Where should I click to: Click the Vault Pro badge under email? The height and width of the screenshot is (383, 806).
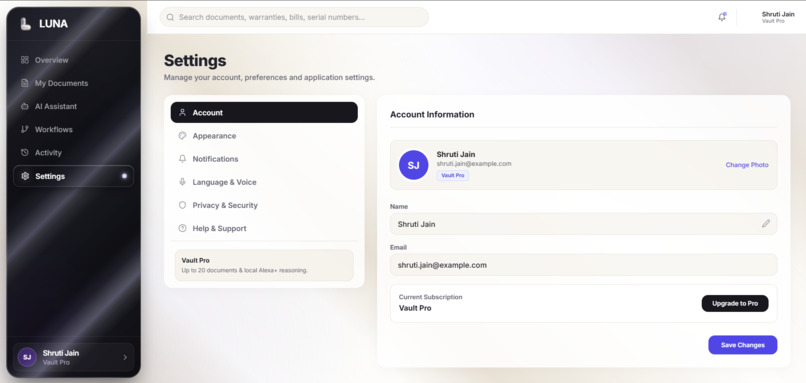click(453, 176)
